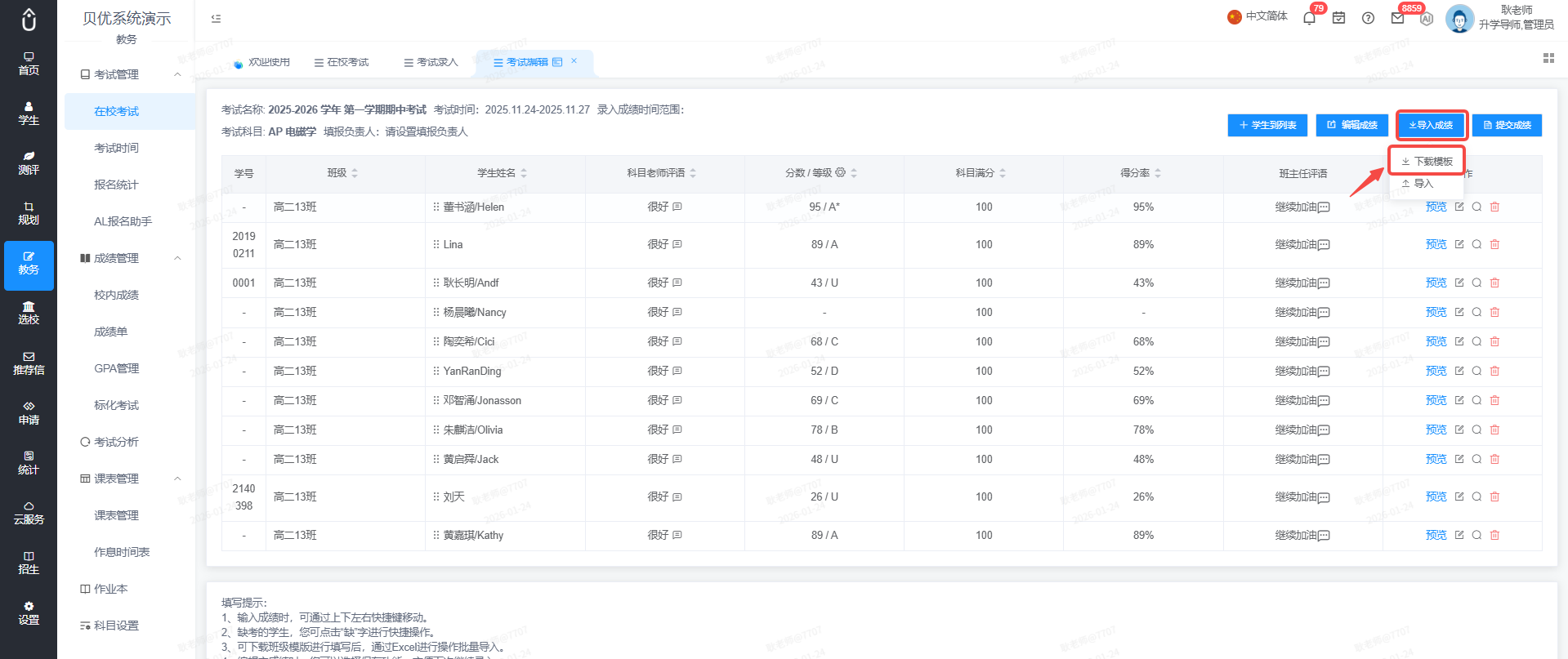Viewport: 1568px width, 659px height.
Task: Sort the 班级 column
Action: coord(355,173)
